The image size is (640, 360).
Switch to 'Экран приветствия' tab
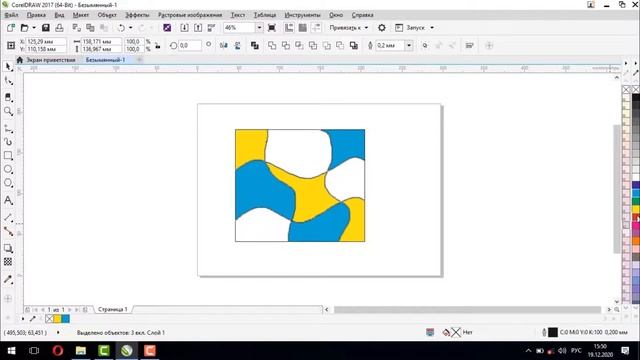51,60
